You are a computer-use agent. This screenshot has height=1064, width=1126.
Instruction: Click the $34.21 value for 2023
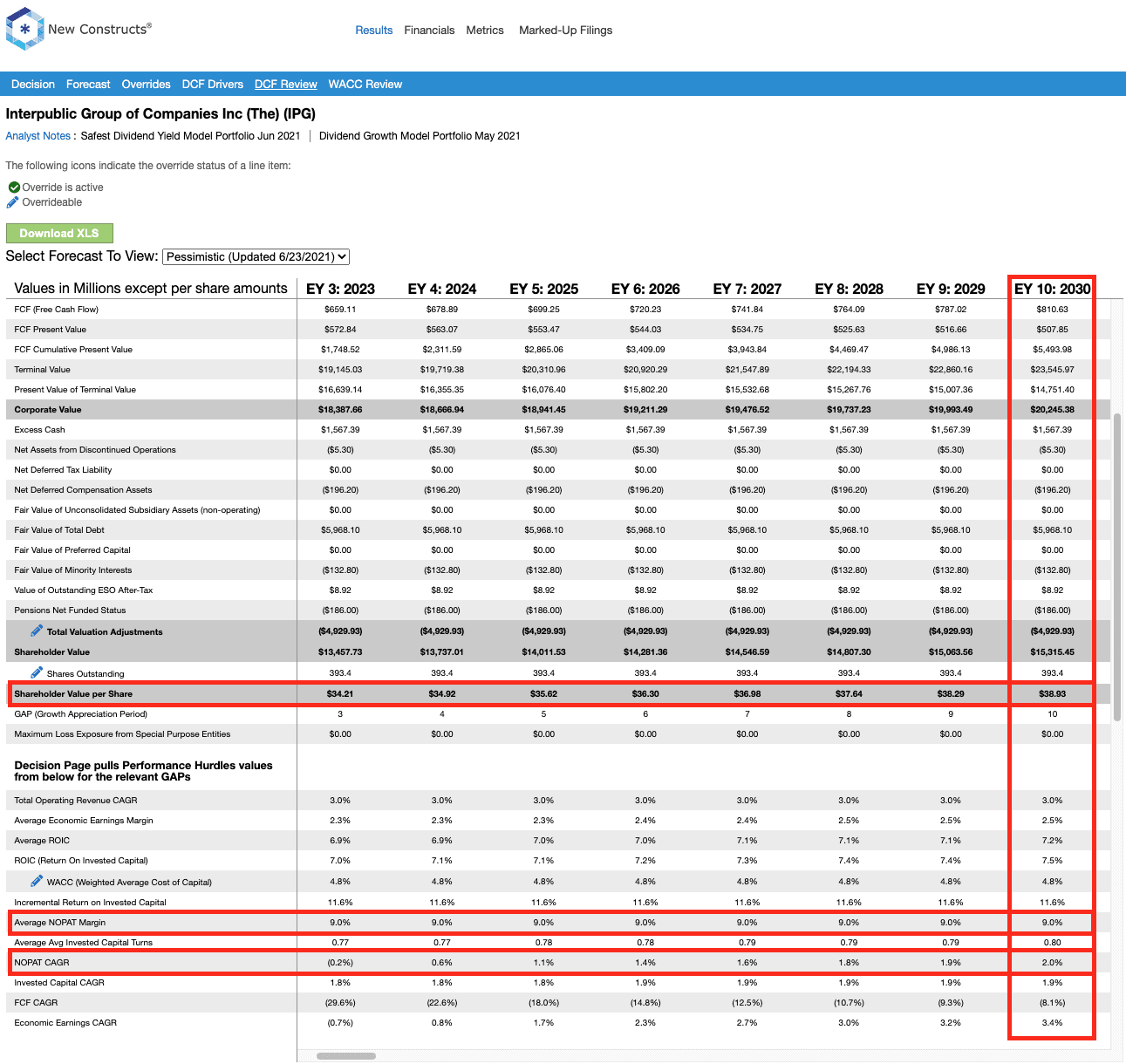pos(340,694)
